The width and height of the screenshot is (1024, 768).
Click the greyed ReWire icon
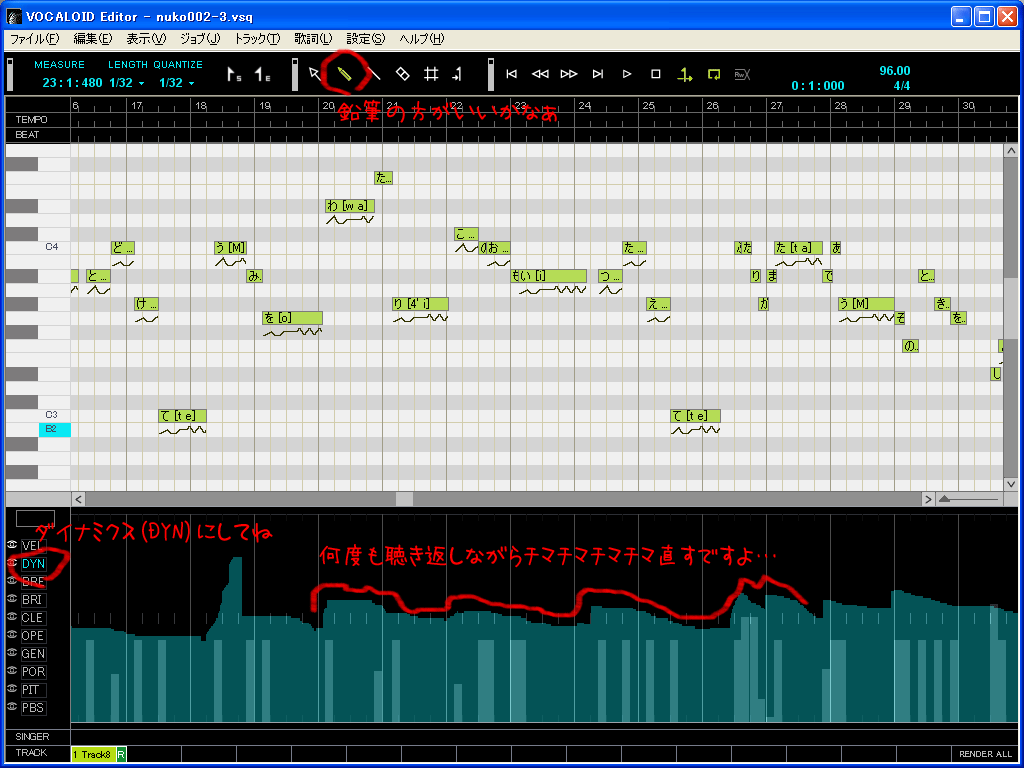742,74
